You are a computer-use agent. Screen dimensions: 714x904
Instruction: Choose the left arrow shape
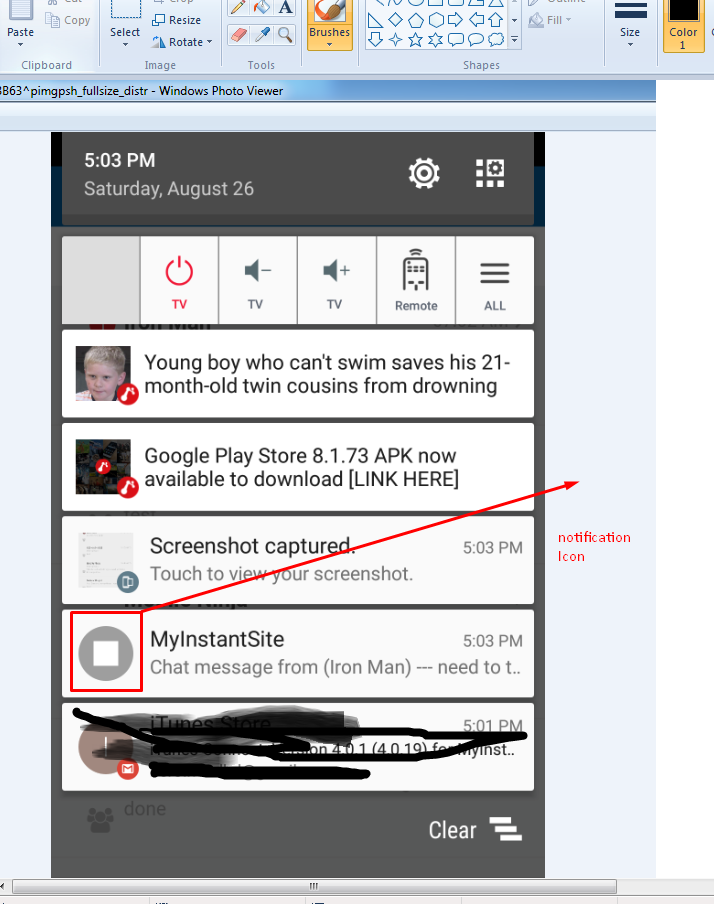(x=476, y=20)
